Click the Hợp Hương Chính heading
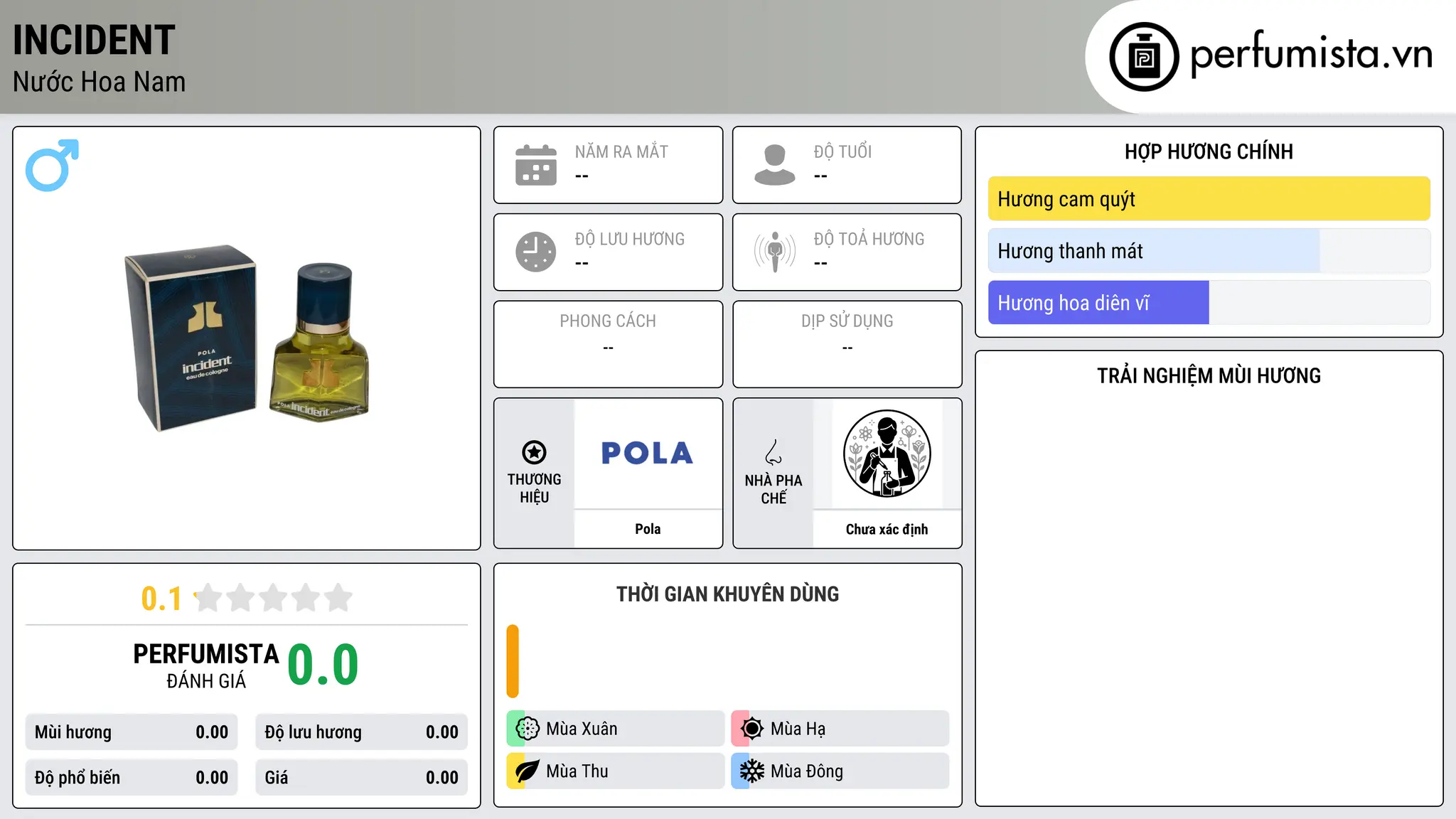Viewport: 1456px width, 819px height. [1209, 151]
